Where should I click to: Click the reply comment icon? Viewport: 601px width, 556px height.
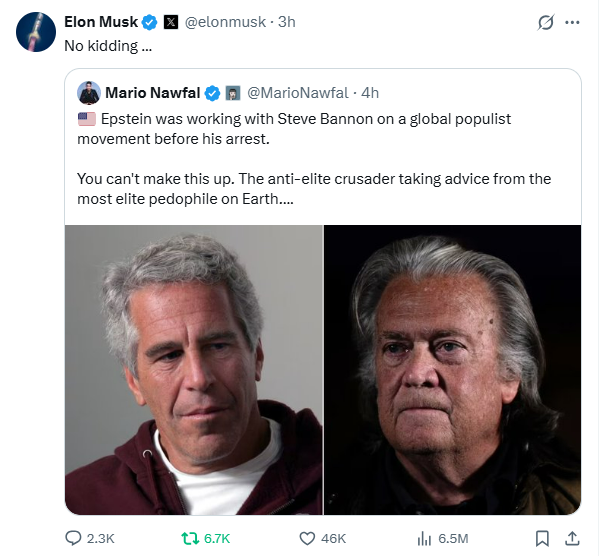[73, 538]
